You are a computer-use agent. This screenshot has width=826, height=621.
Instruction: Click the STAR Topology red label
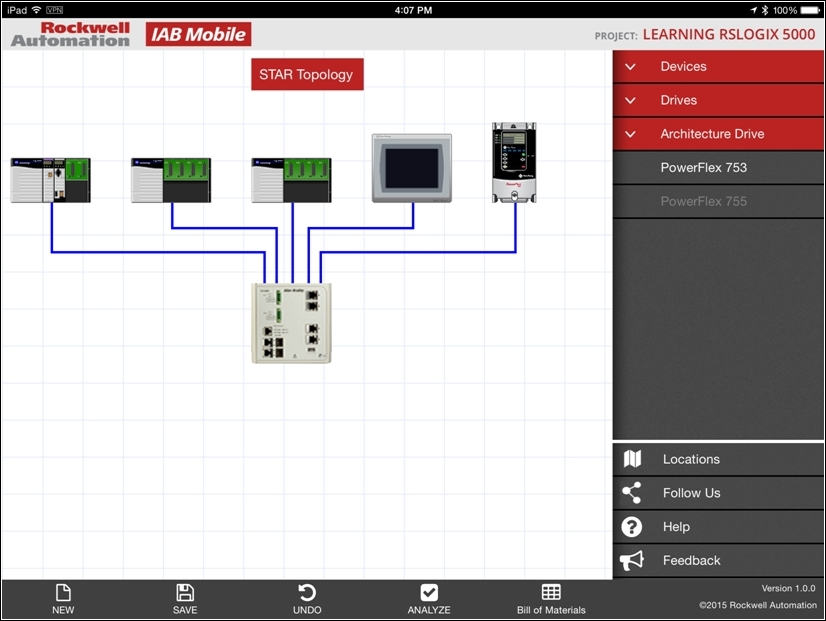307,75
